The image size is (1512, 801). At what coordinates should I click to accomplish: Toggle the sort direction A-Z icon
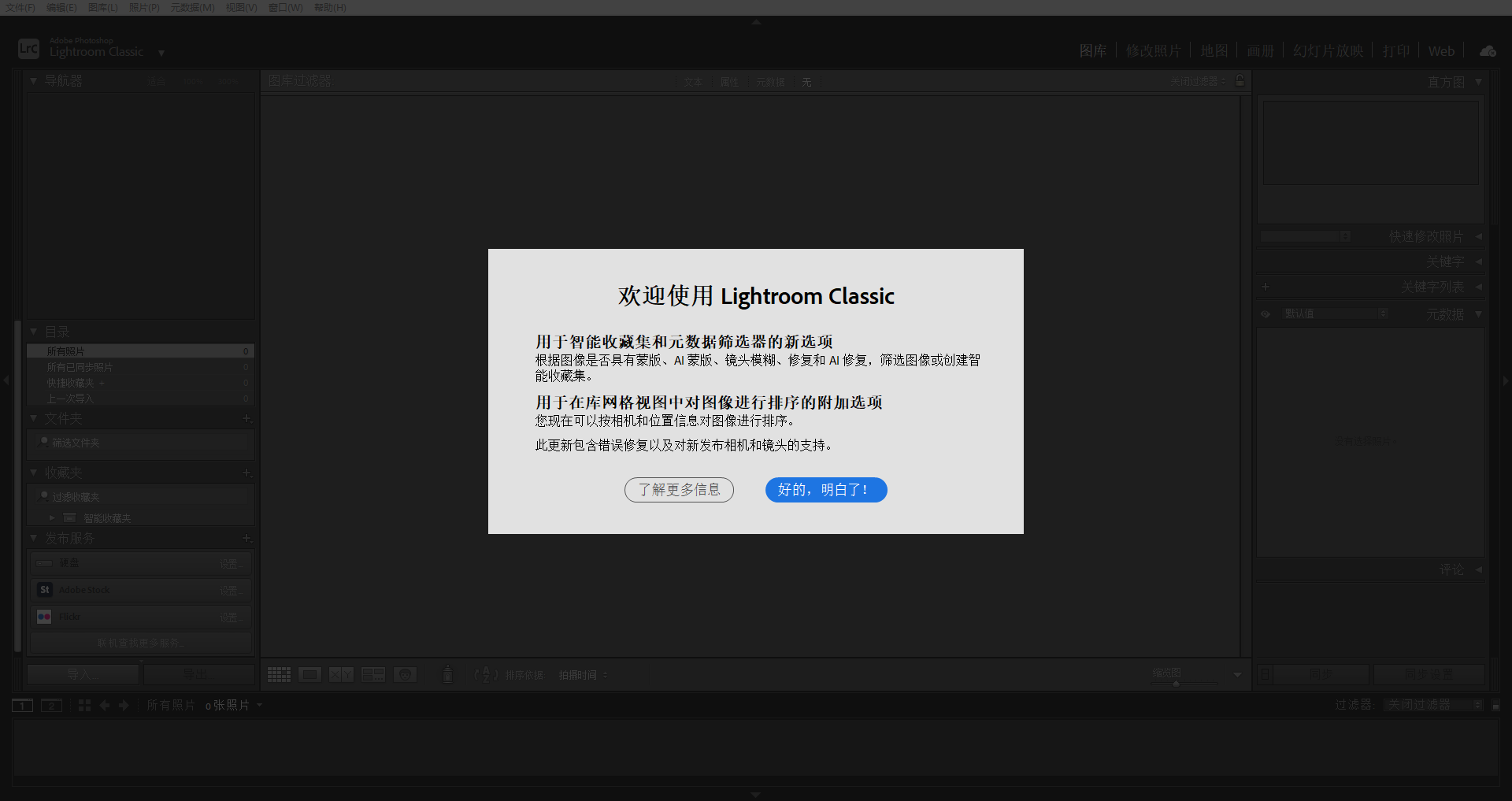click(x=486, y=675)
